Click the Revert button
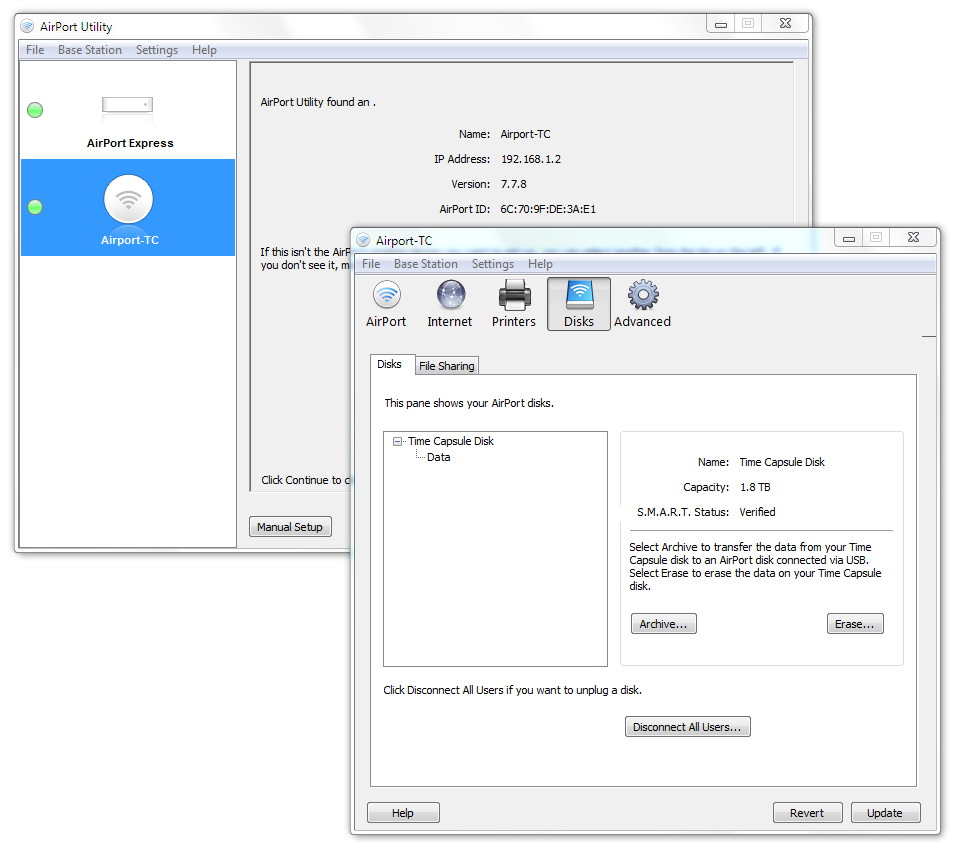Screen dimensions: 957x848 [x=807, y=813]
